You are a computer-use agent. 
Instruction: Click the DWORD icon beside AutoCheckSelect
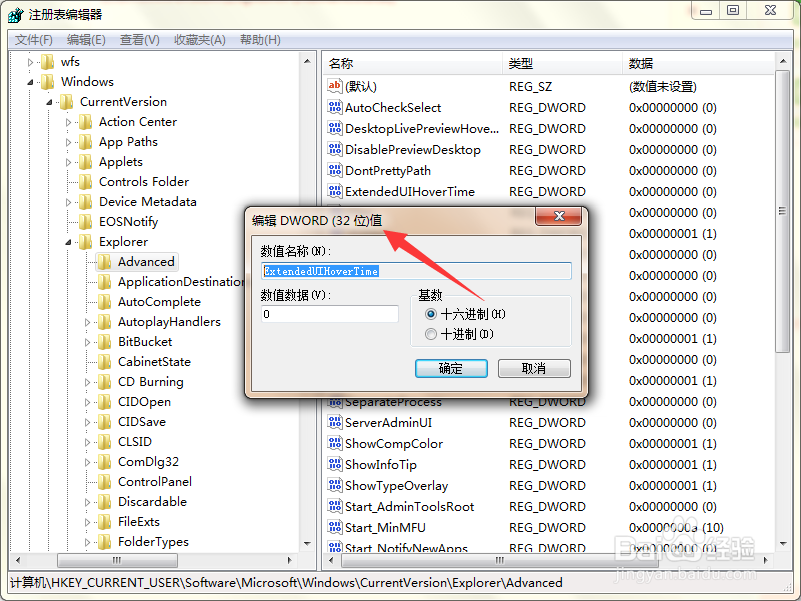(x=334, y=107)
